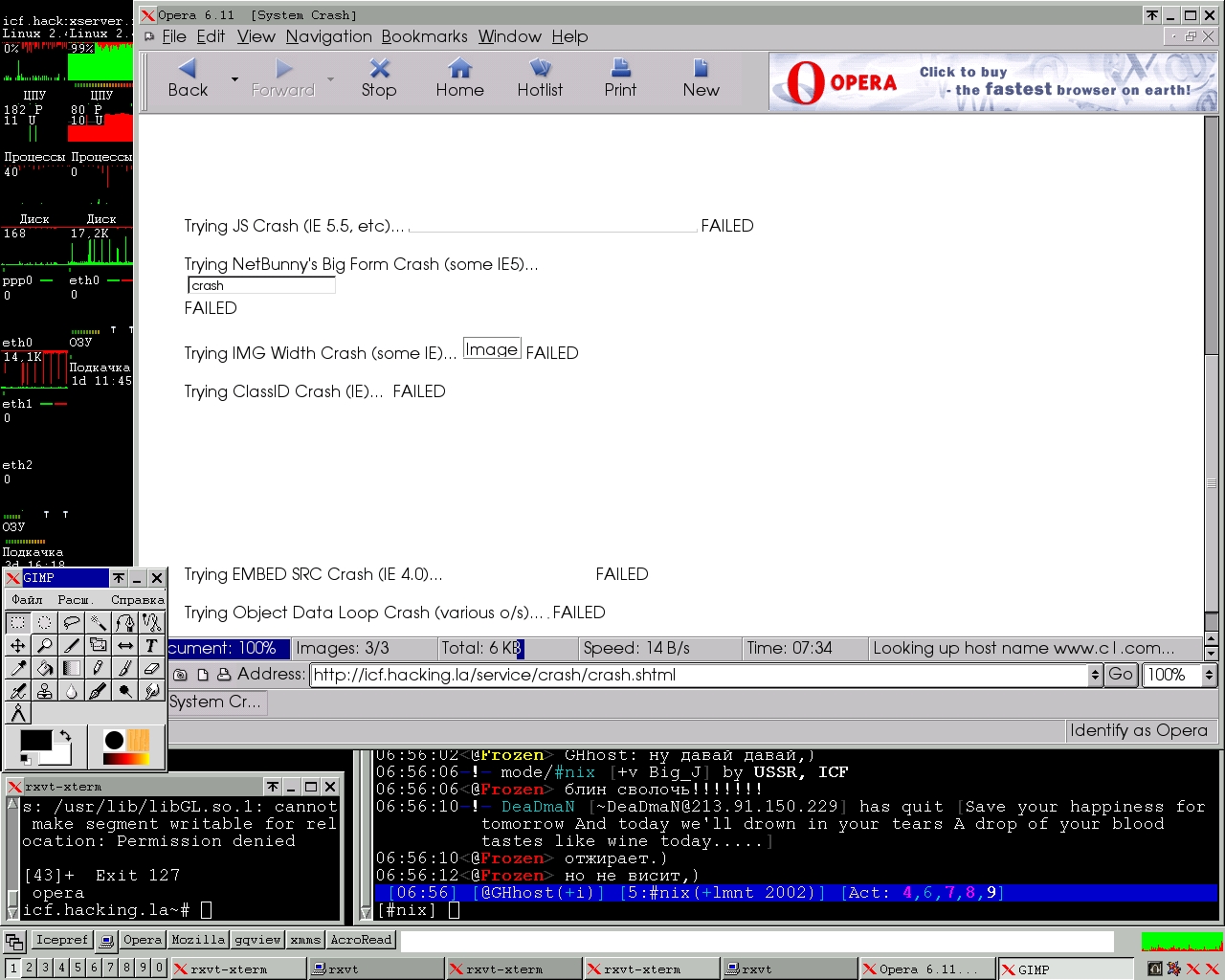Image resolution: width=1225 pixels, height=980 pixels.
Task: Select the Rectangle Select tool in GIMP
Action: (17, 622)
